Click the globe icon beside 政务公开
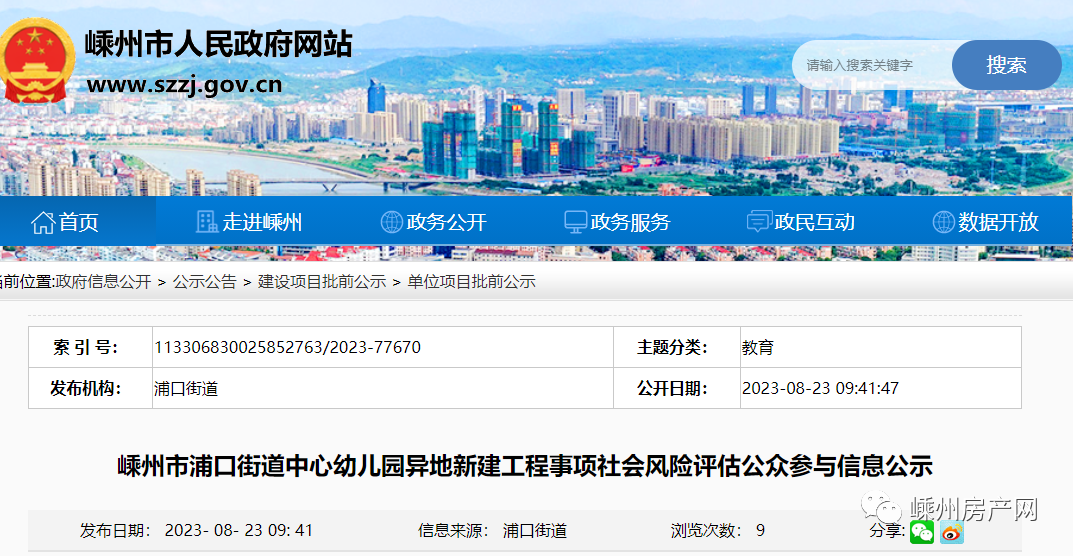The width and height of the screenshot is (1073, 556). 391,222
